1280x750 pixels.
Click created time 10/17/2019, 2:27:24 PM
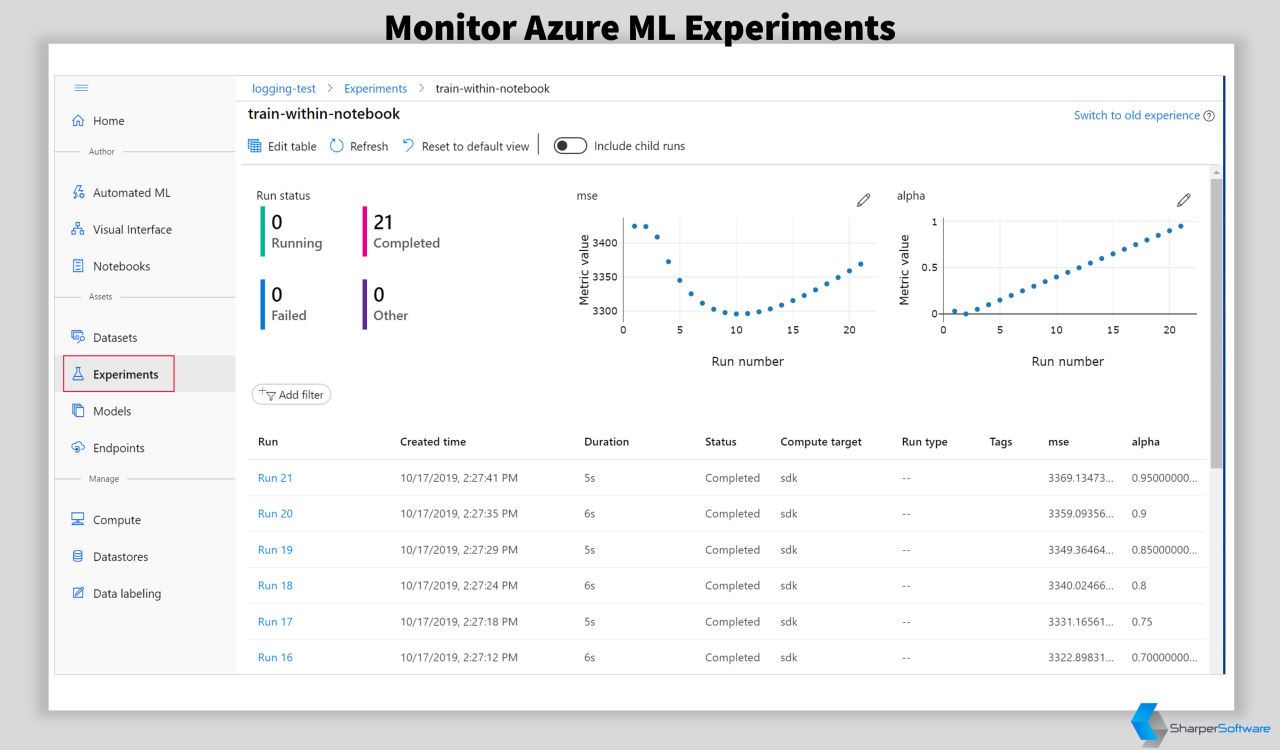pyautogui.click(x=459, y=586)
